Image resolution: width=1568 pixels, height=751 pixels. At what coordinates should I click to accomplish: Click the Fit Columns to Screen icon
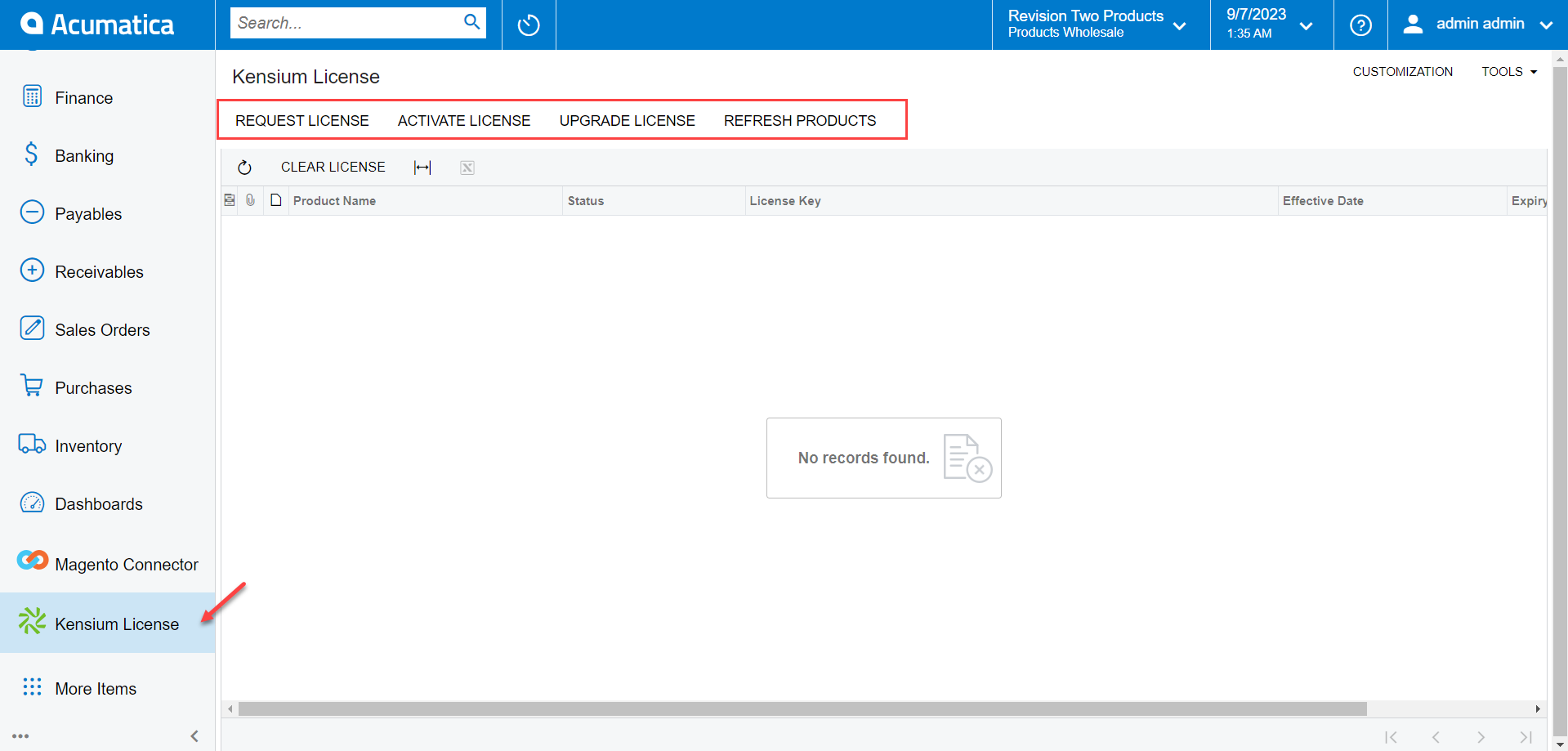click(x=422, y=167)
